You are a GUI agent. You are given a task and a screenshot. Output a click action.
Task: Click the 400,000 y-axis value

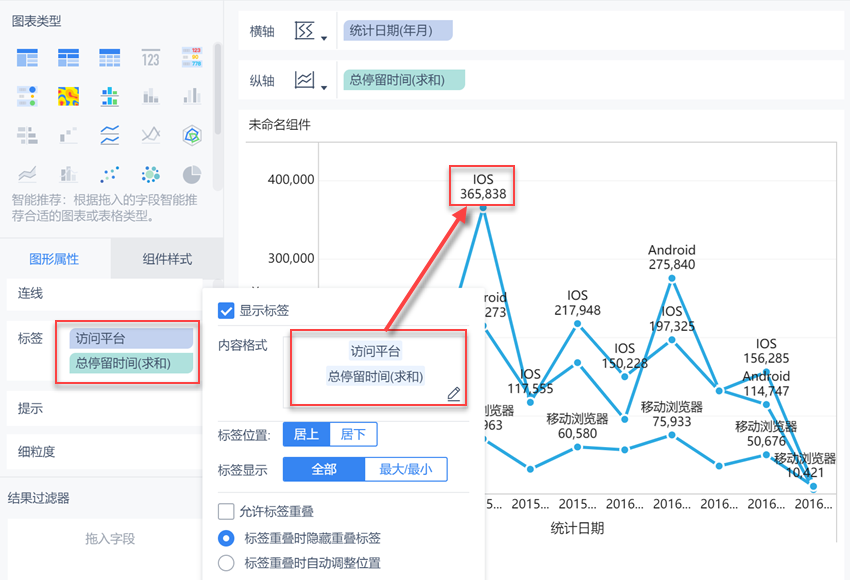[x=291, y=179]
